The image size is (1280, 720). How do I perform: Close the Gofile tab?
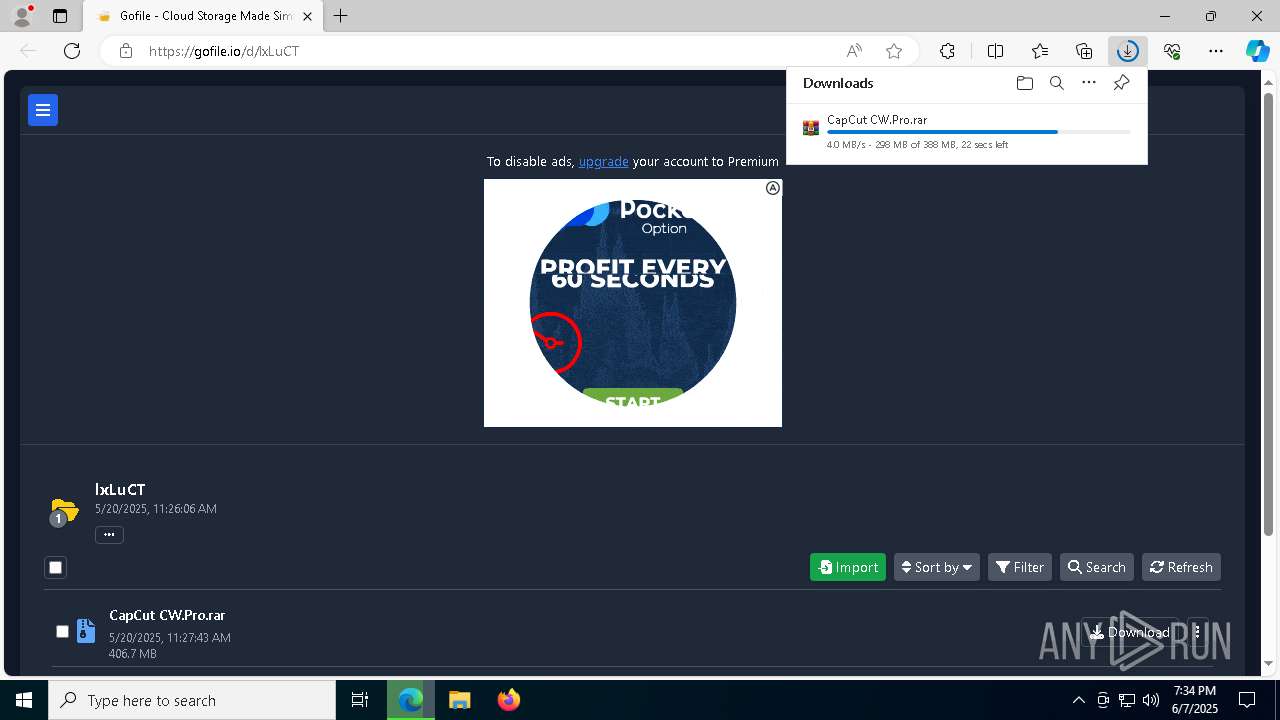(x=308, y=16)
